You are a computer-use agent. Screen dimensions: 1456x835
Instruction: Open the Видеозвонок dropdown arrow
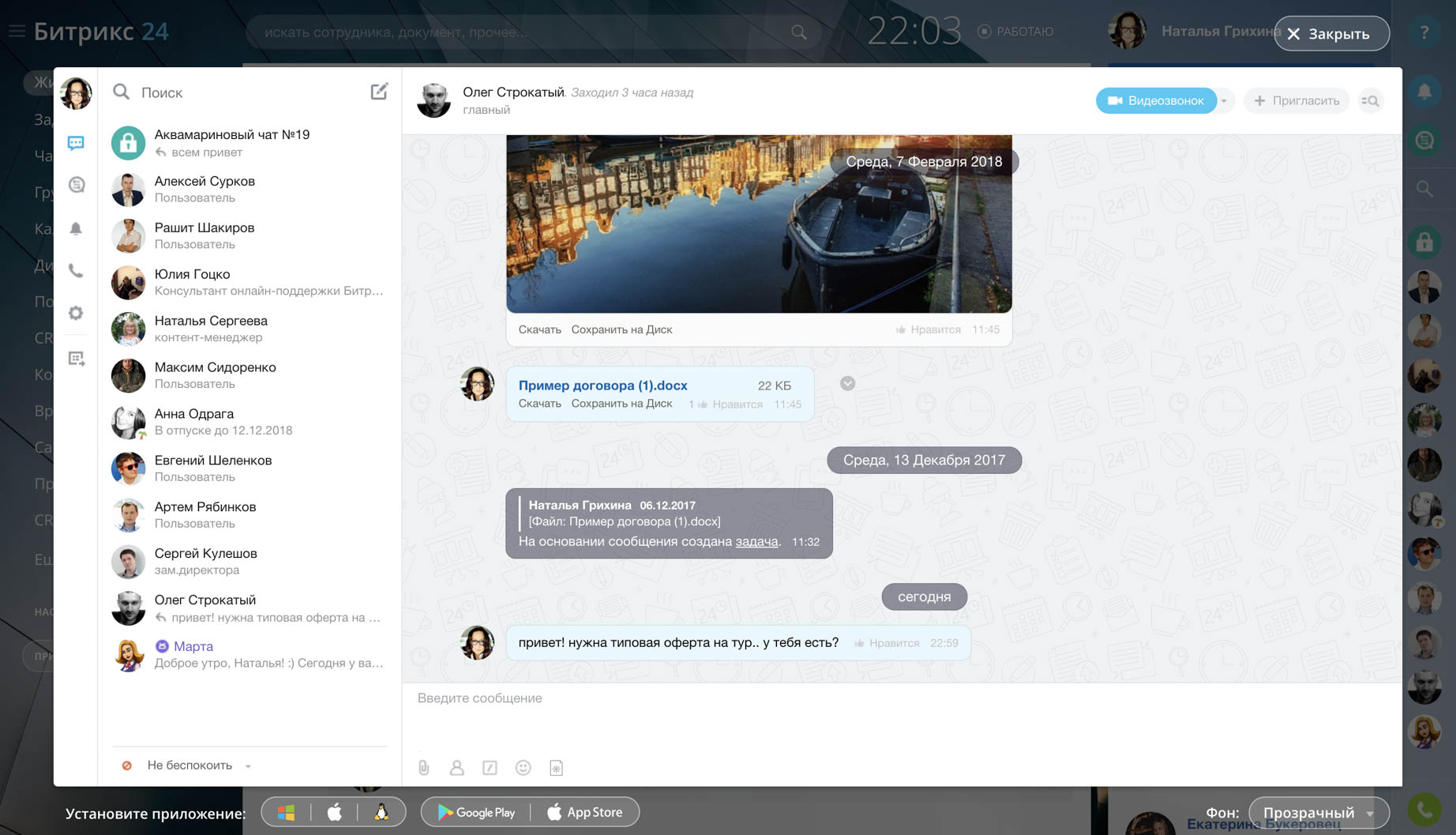coord(1225,101)
